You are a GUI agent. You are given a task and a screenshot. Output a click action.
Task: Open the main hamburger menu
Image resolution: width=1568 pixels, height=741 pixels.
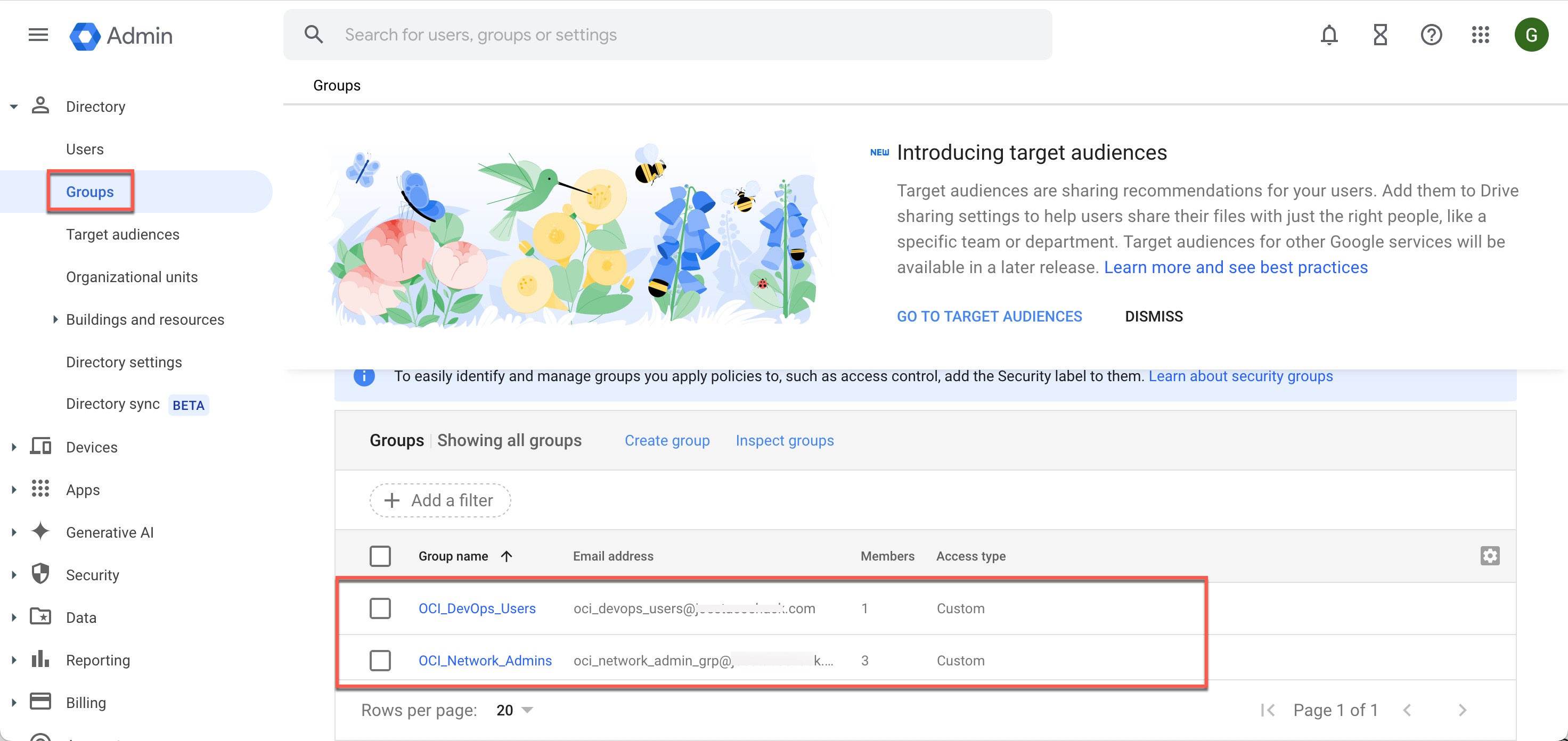point(38,35)
